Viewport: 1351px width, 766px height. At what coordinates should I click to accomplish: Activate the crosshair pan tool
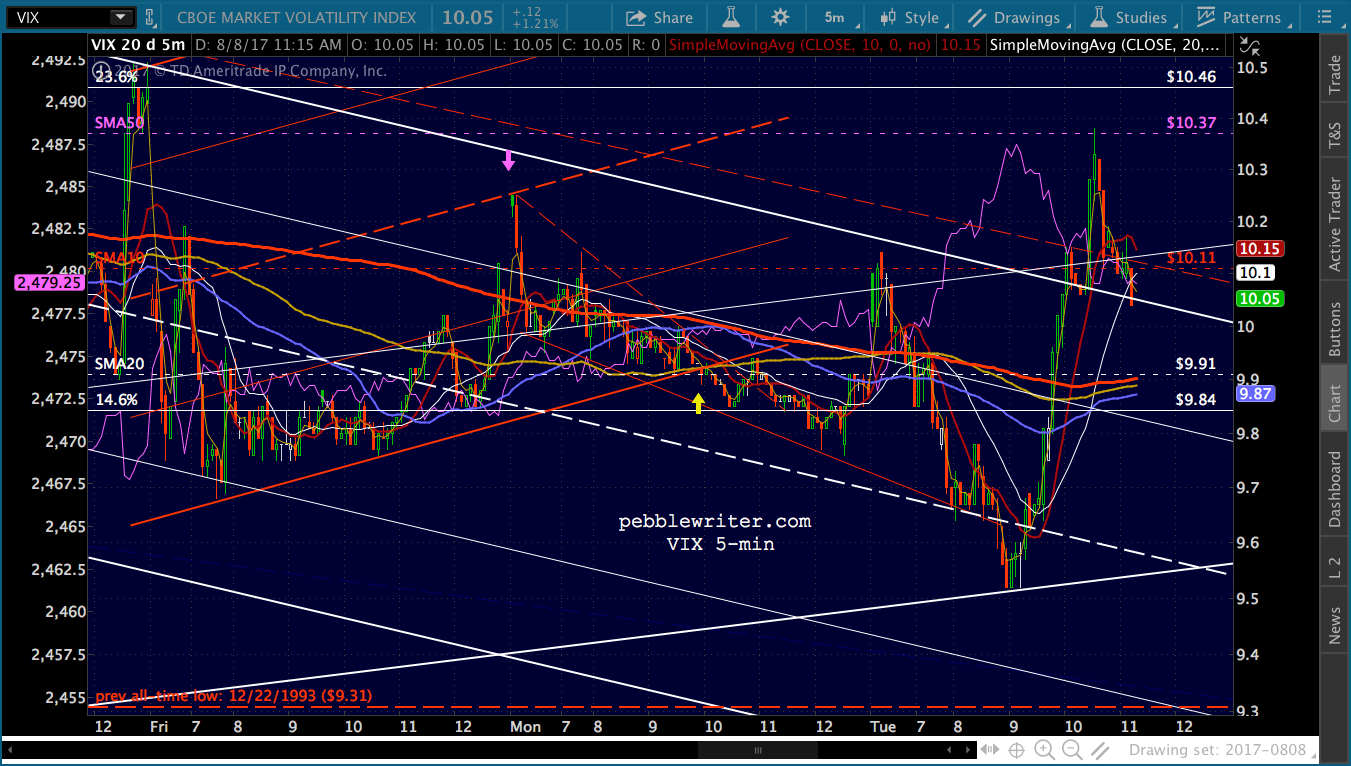tap(1016, 750)
